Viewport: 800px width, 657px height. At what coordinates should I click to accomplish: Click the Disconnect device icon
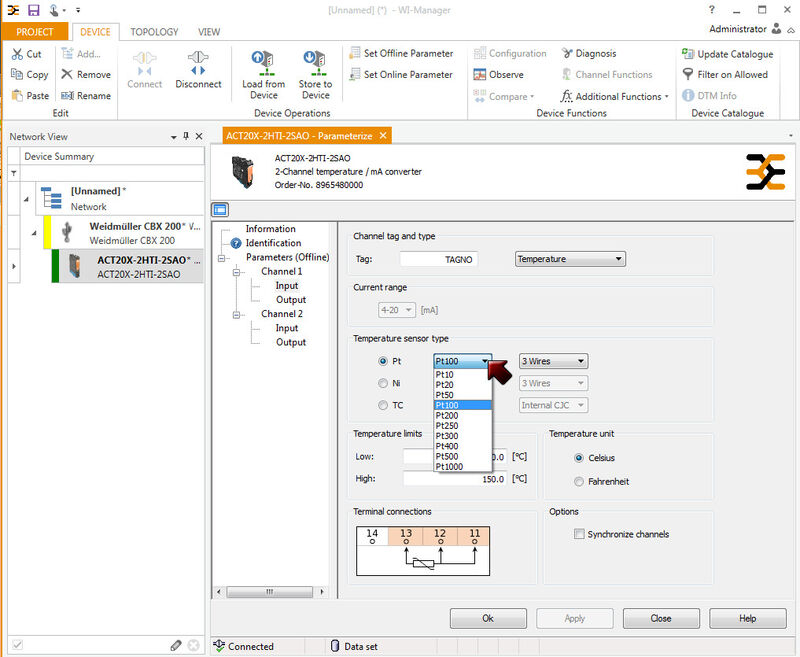198,62
